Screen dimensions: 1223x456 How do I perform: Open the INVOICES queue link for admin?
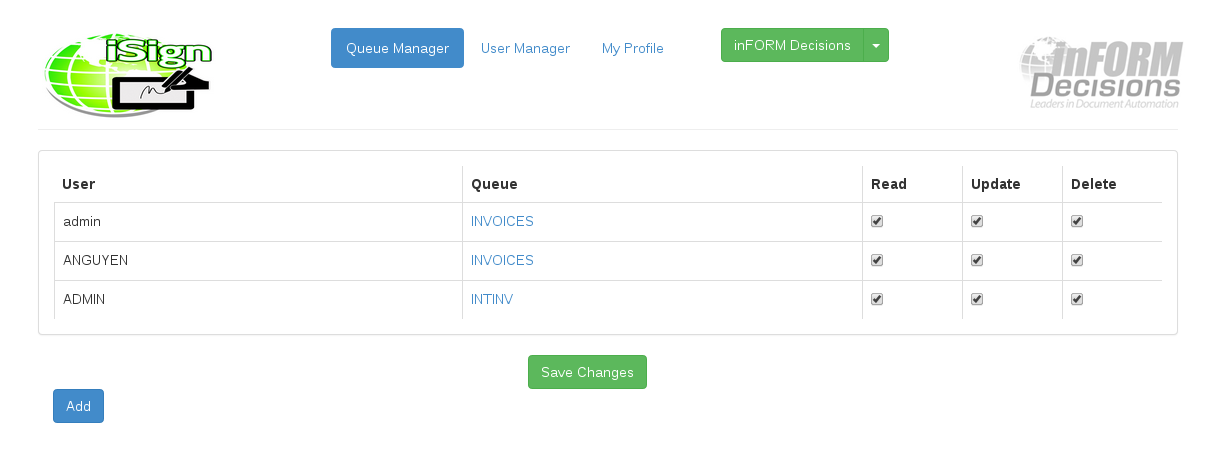point(502,222)
